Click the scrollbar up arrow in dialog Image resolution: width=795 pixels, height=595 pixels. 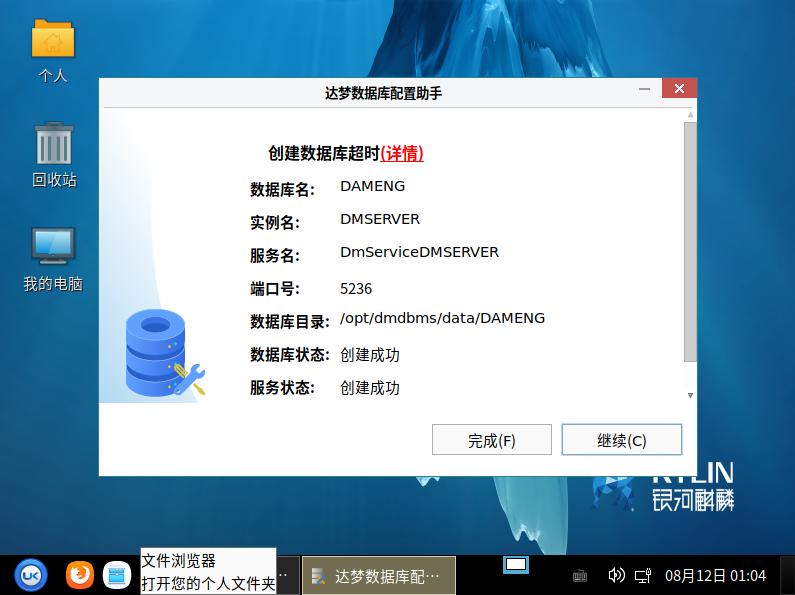tap(690, 115)
